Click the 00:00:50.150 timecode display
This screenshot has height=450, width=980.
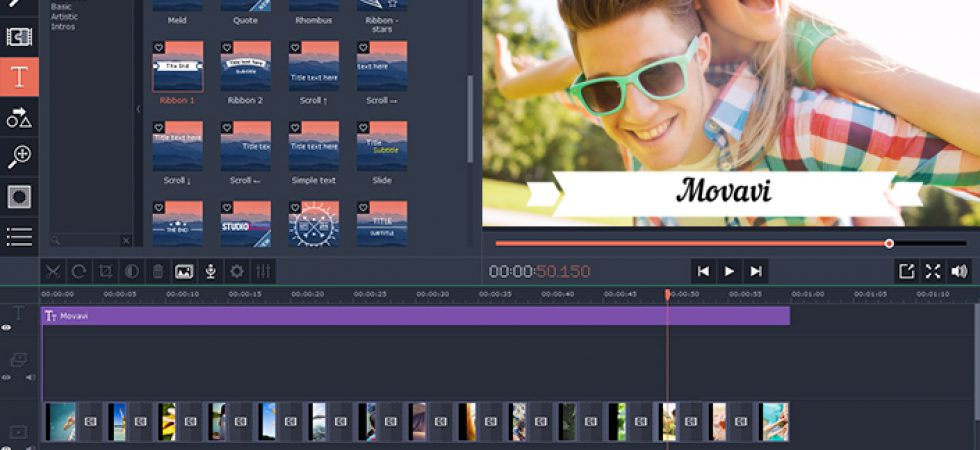point(539,271)
